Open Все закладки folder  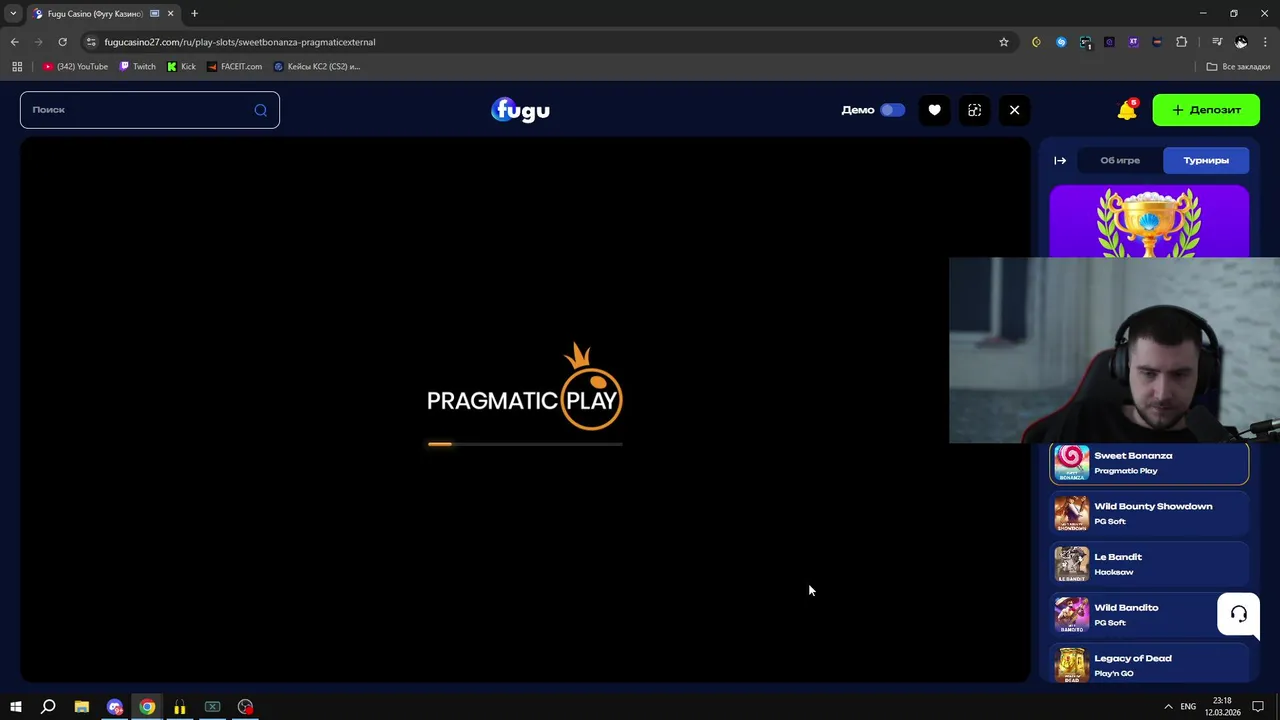1238,66
